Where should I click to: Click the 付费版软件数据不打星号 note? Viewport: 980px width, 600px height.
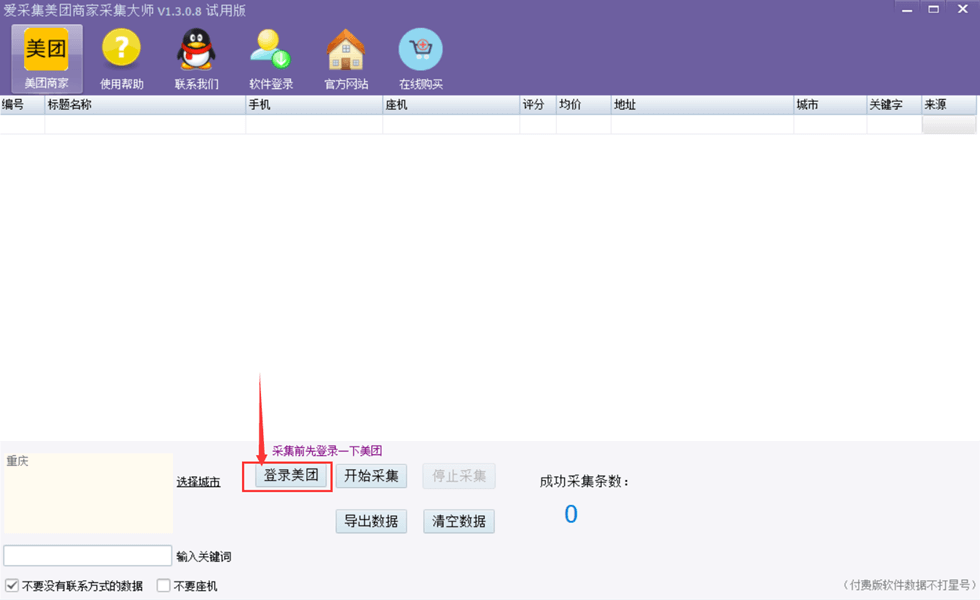click(909, 585)
